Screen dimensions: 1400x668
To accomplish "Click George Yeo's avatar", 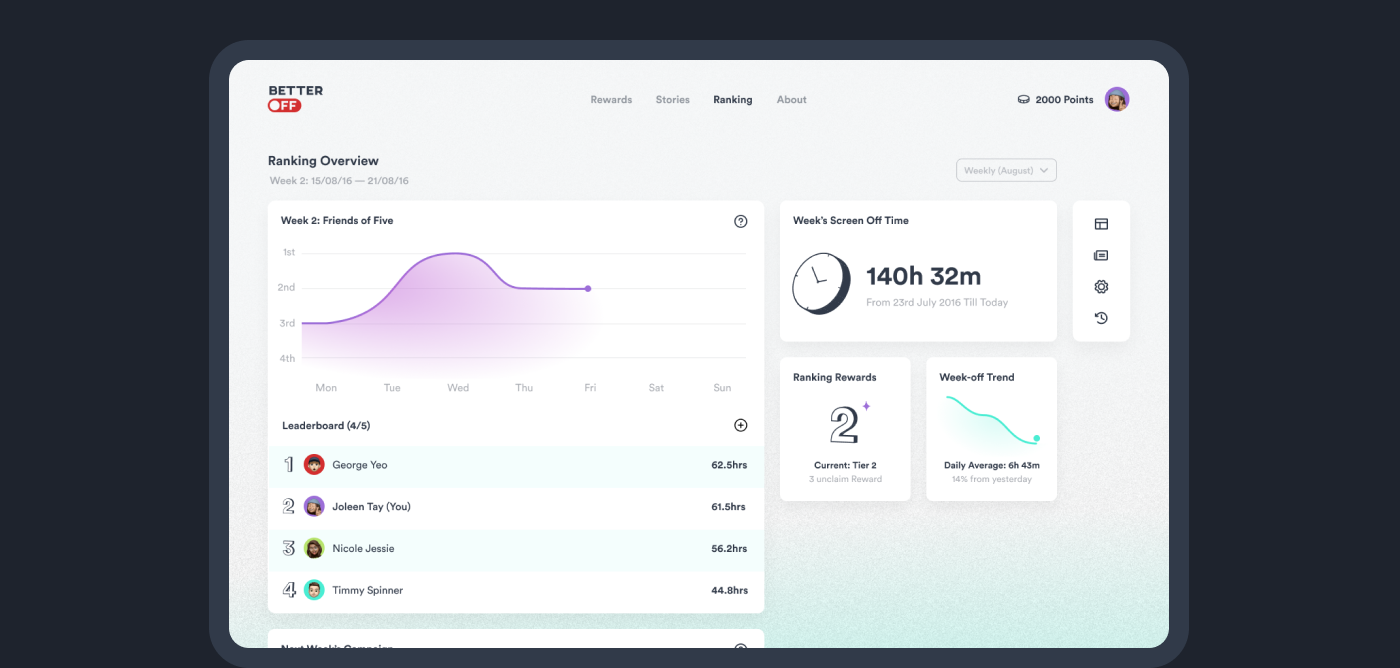I will (x=314, y=465).
